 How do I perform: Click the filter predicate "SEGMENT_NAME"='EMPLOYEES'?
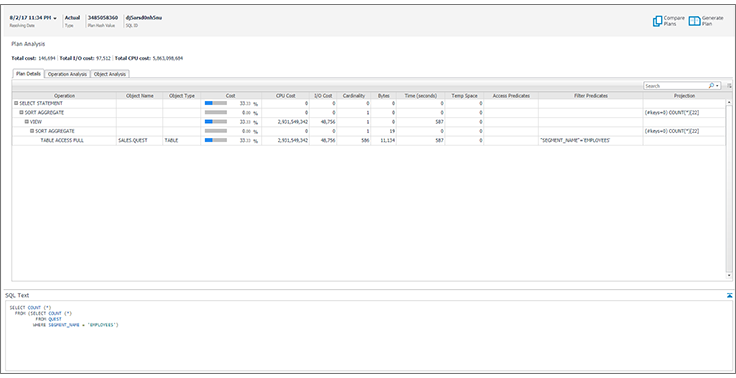575,140
